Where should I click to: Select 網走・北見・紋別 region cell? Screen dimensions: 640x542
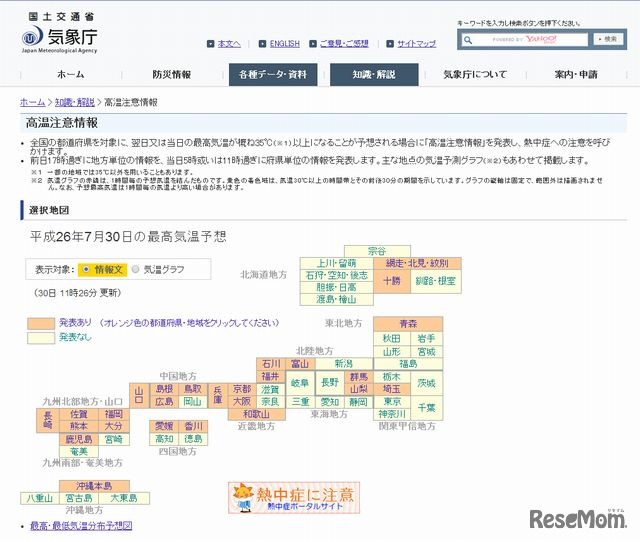point(417,263)
